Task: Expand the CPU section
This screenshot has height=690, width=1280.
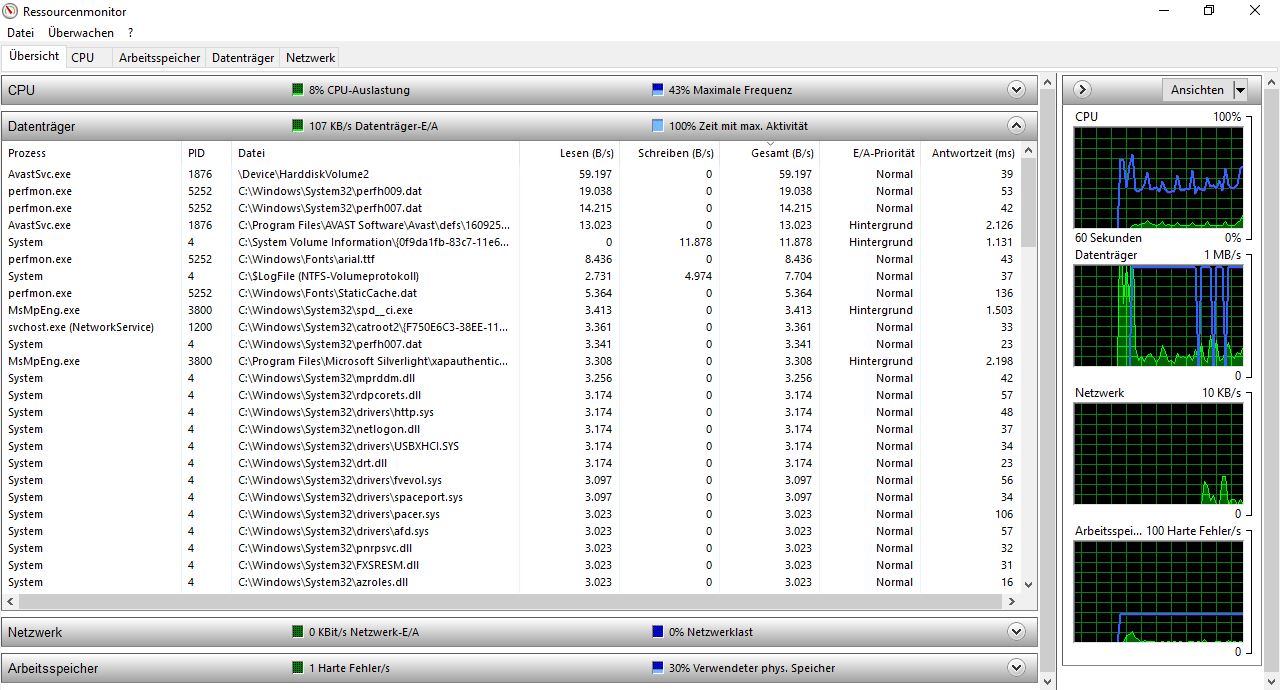Action: tap(1017, 90)
